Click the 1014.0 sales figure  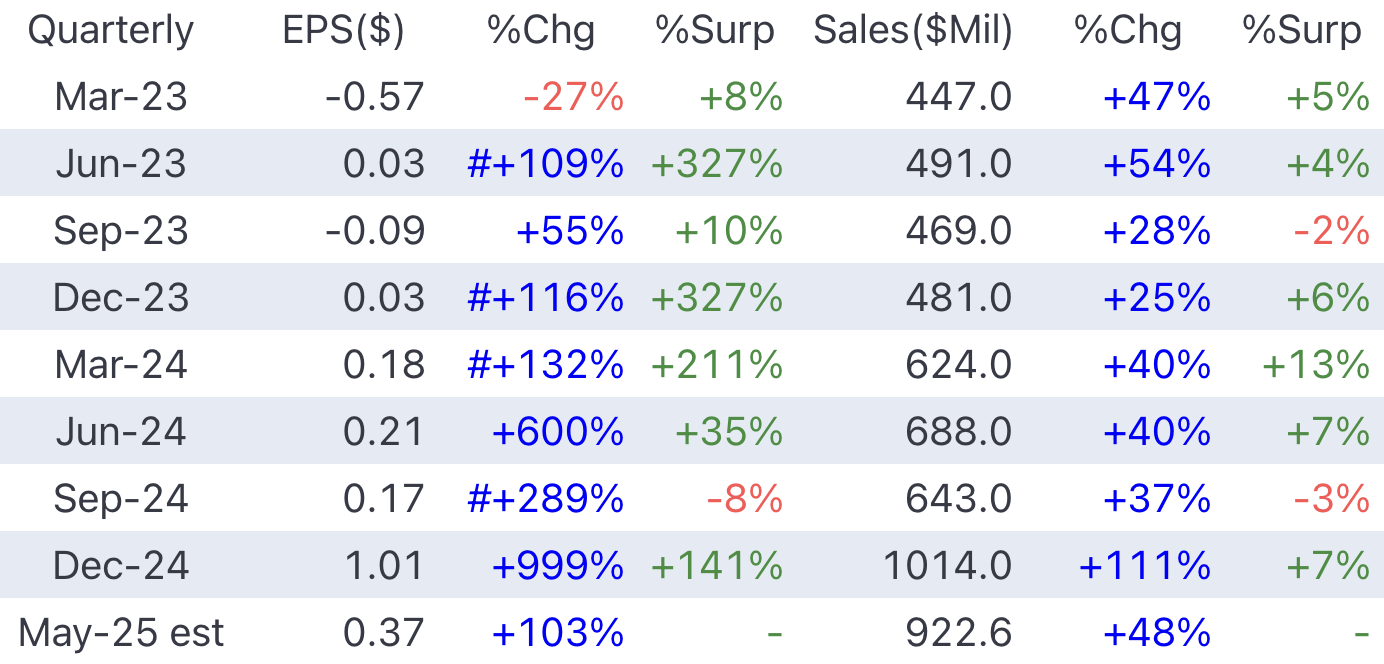[947, 566]
